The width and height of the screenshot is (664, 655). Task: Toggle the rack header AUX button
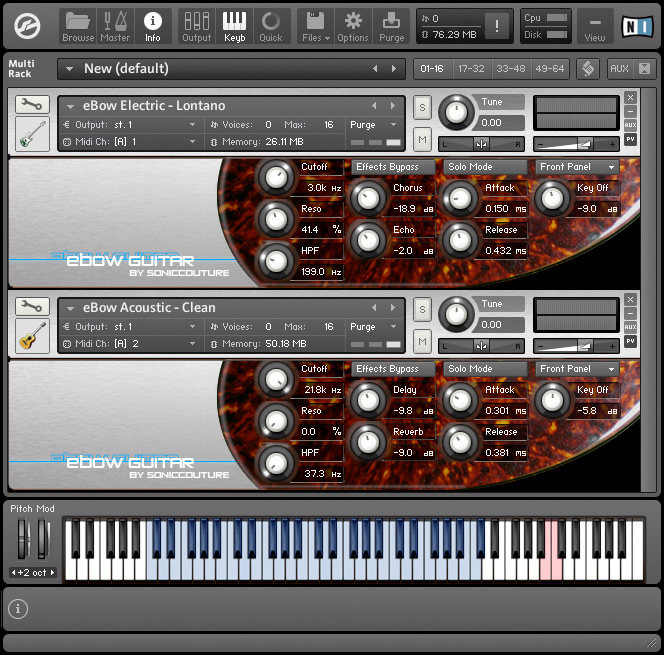pyautogui.click(x=619, y=69)
